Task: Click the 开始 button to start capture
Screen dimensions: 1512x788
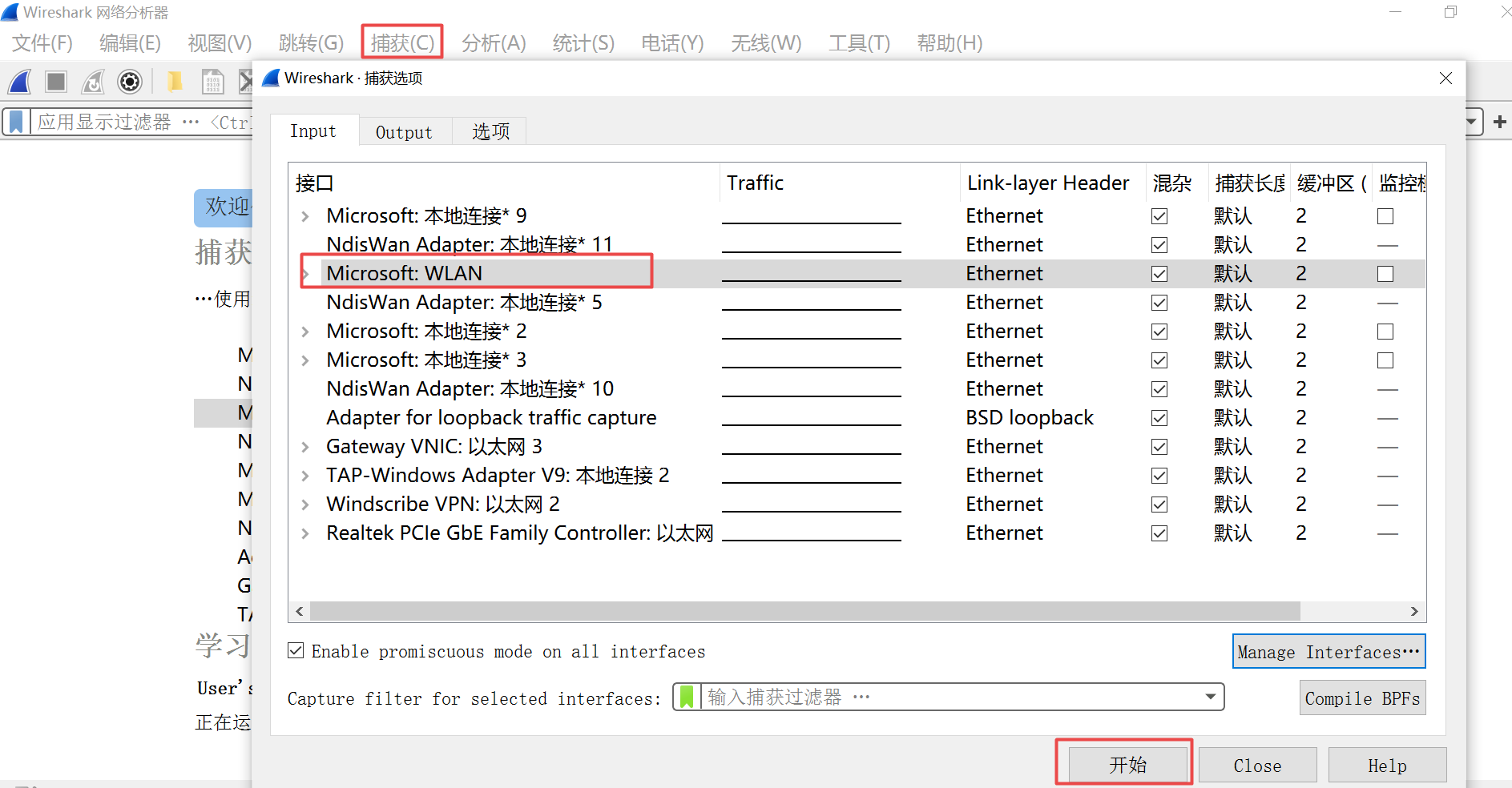Action: point(1127,765)
